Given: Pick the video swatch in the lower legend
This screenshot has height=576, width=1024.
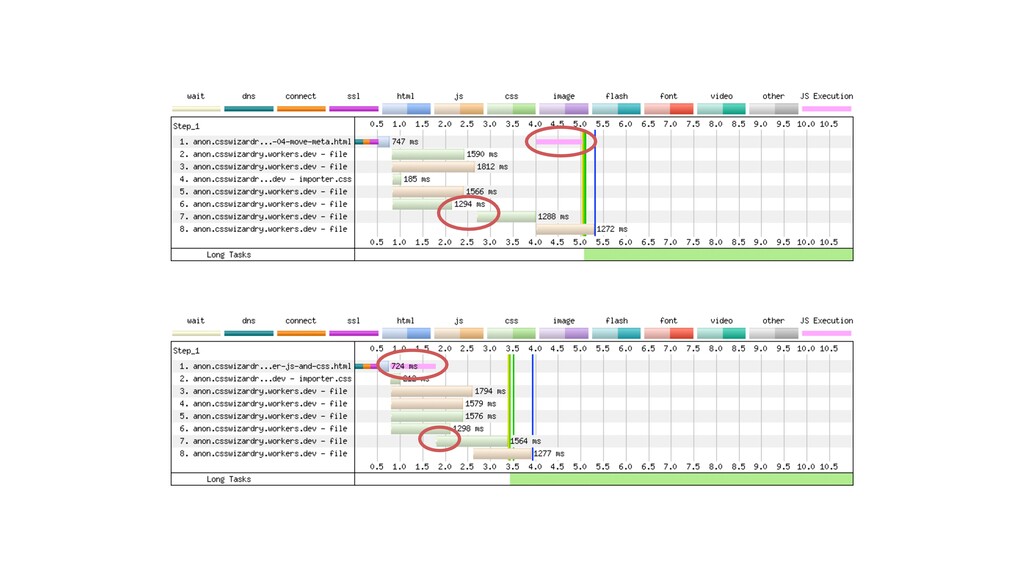Looking at the screenshot, I should (x=722, y=333).
